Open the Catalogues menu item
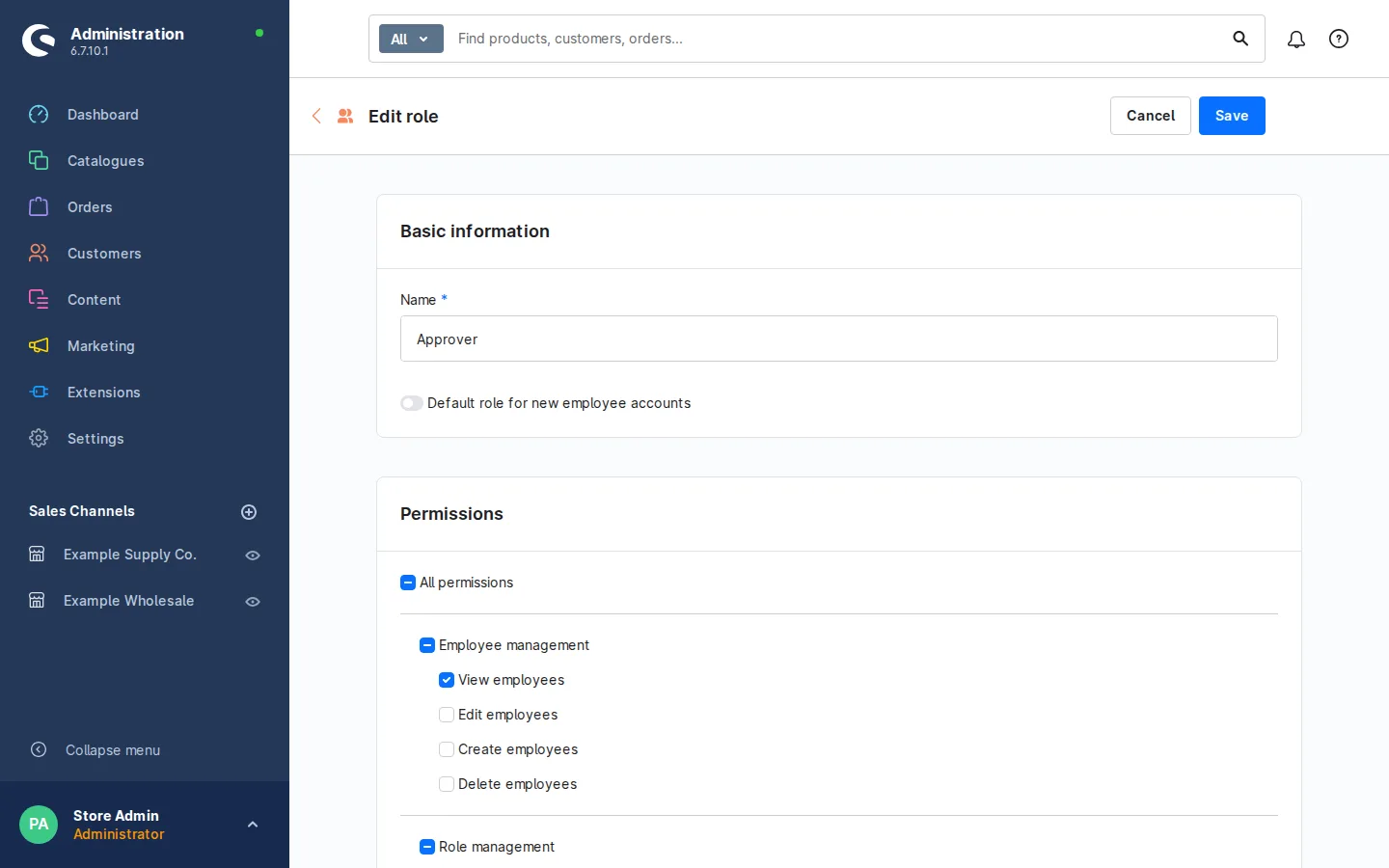The height and width of the screenshot is (868, 1389). [145, 161]
